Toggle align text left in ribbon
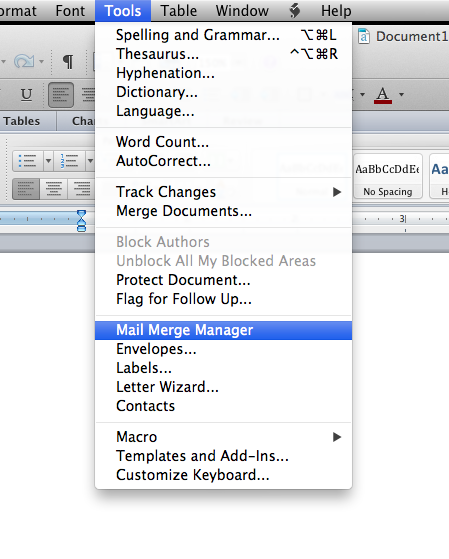The height and width of the screenshot is (559, 449). [26, 189]
